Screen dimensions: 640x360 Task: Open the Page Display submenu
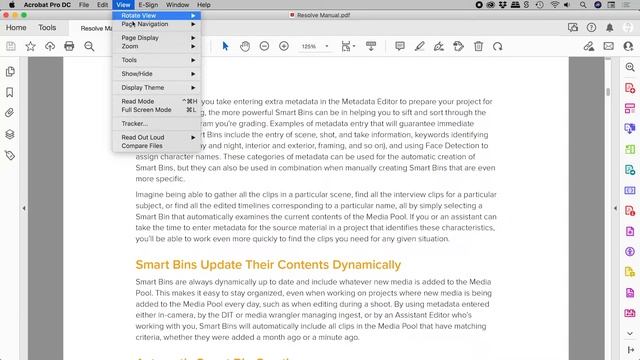[x=157, y=38]
